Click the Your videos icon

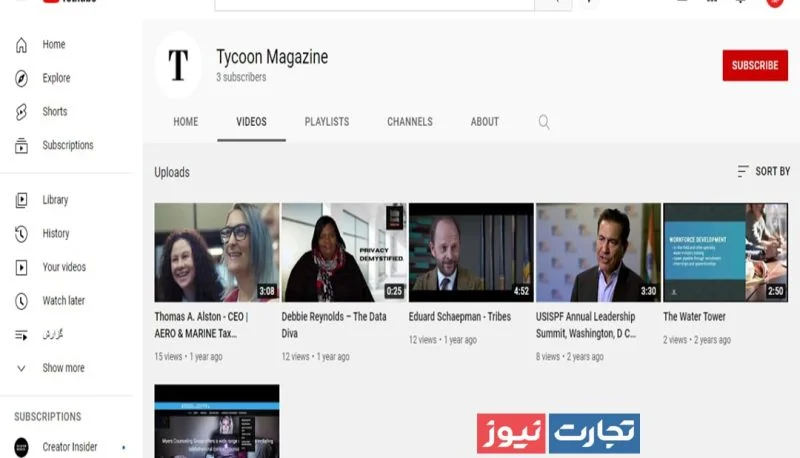coord(21,267)
